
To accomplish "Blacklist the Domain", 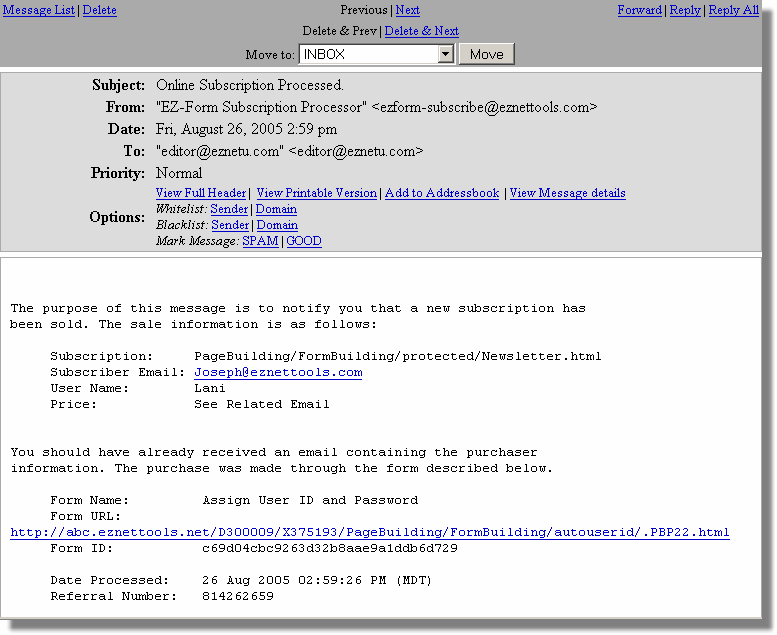I will [277, 225].
